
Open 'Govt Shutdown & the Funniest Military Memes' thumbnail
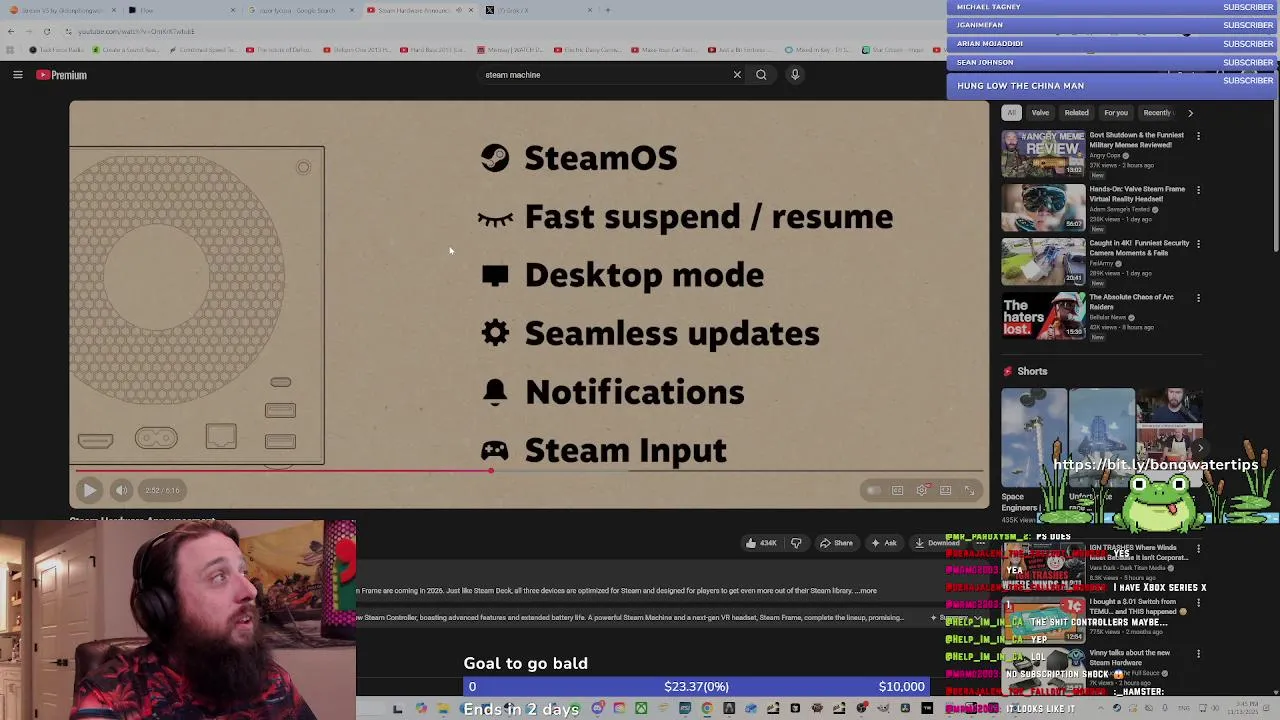click(1043, 152)
